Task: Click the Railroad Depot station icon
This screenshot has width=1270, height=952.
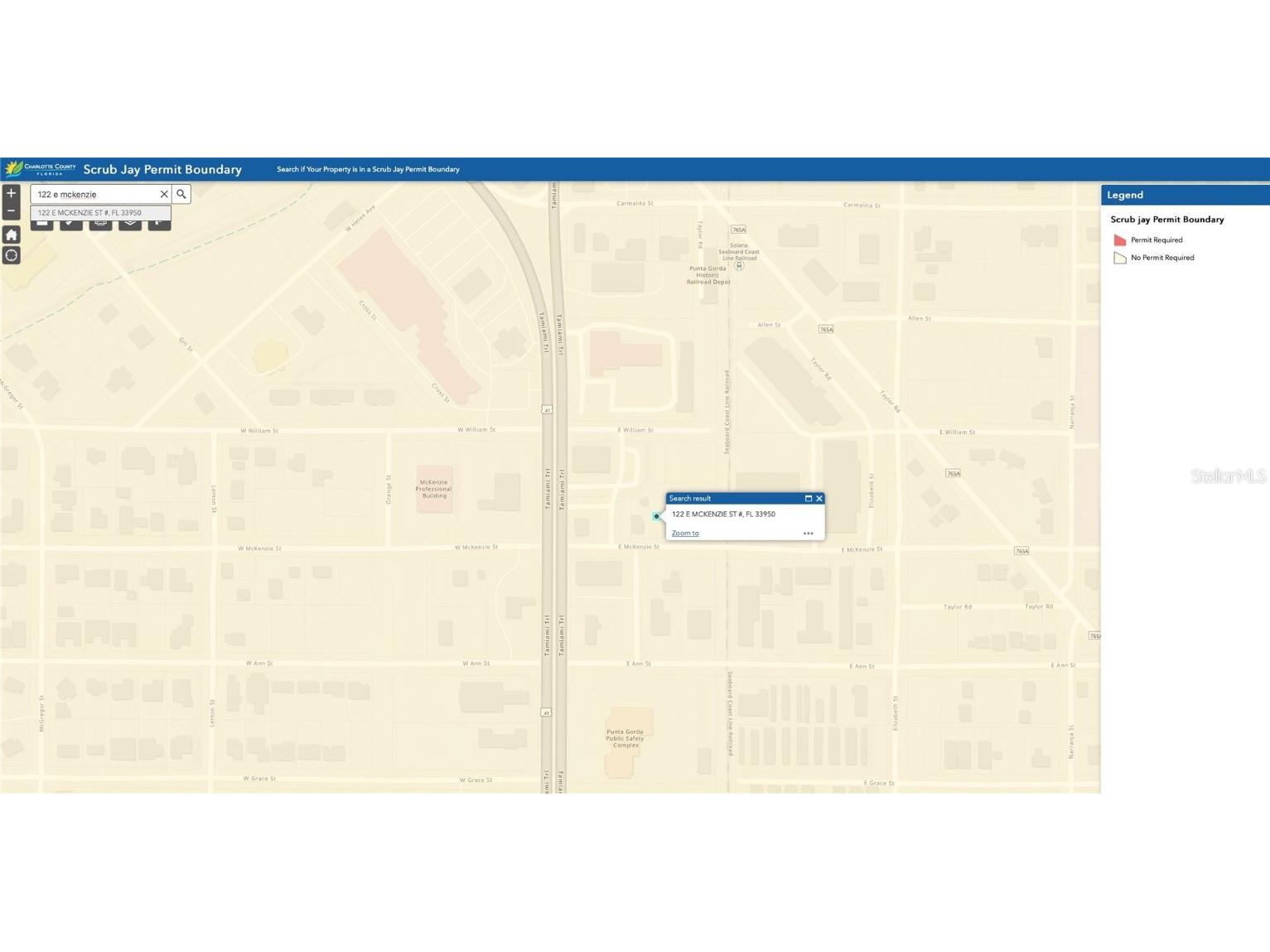Action: [739, 265]
